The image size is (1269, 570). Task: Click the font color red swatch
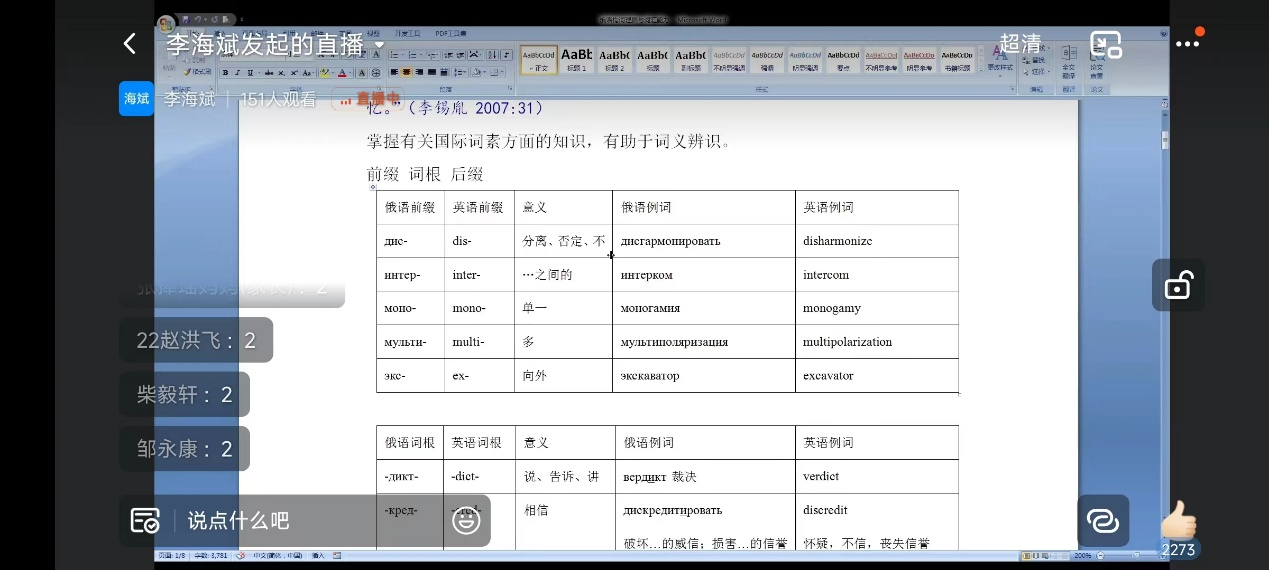[343, 73]
